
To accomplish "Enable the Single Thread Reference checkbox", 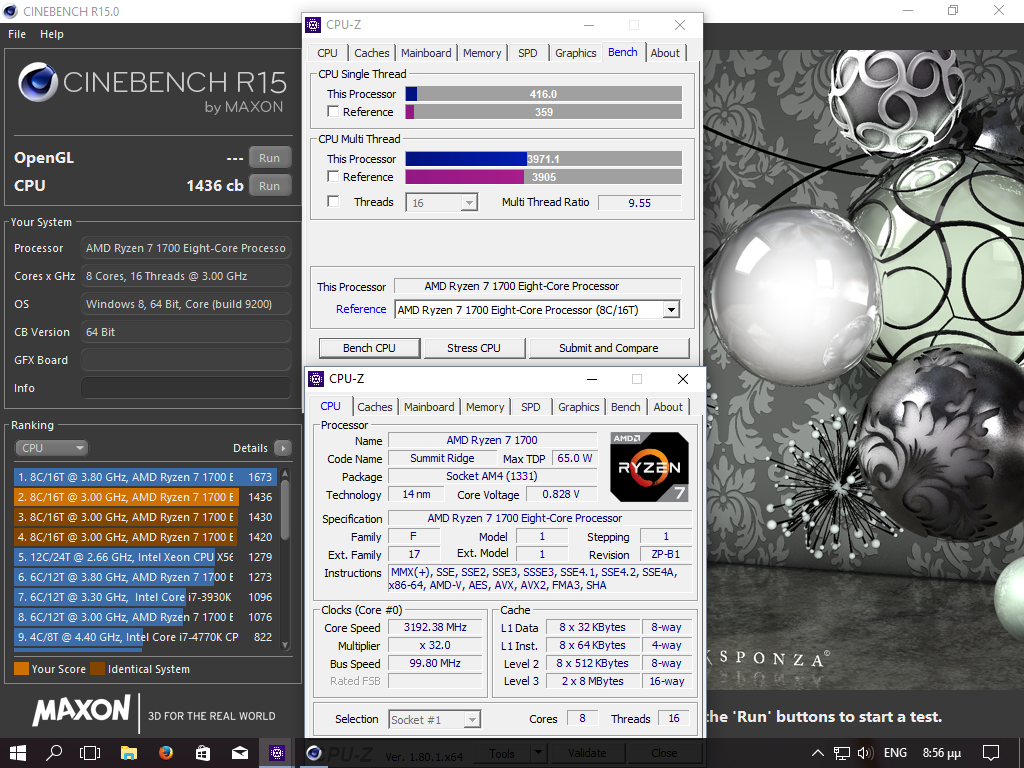I will pyautogui.click(x=333, y=112).
